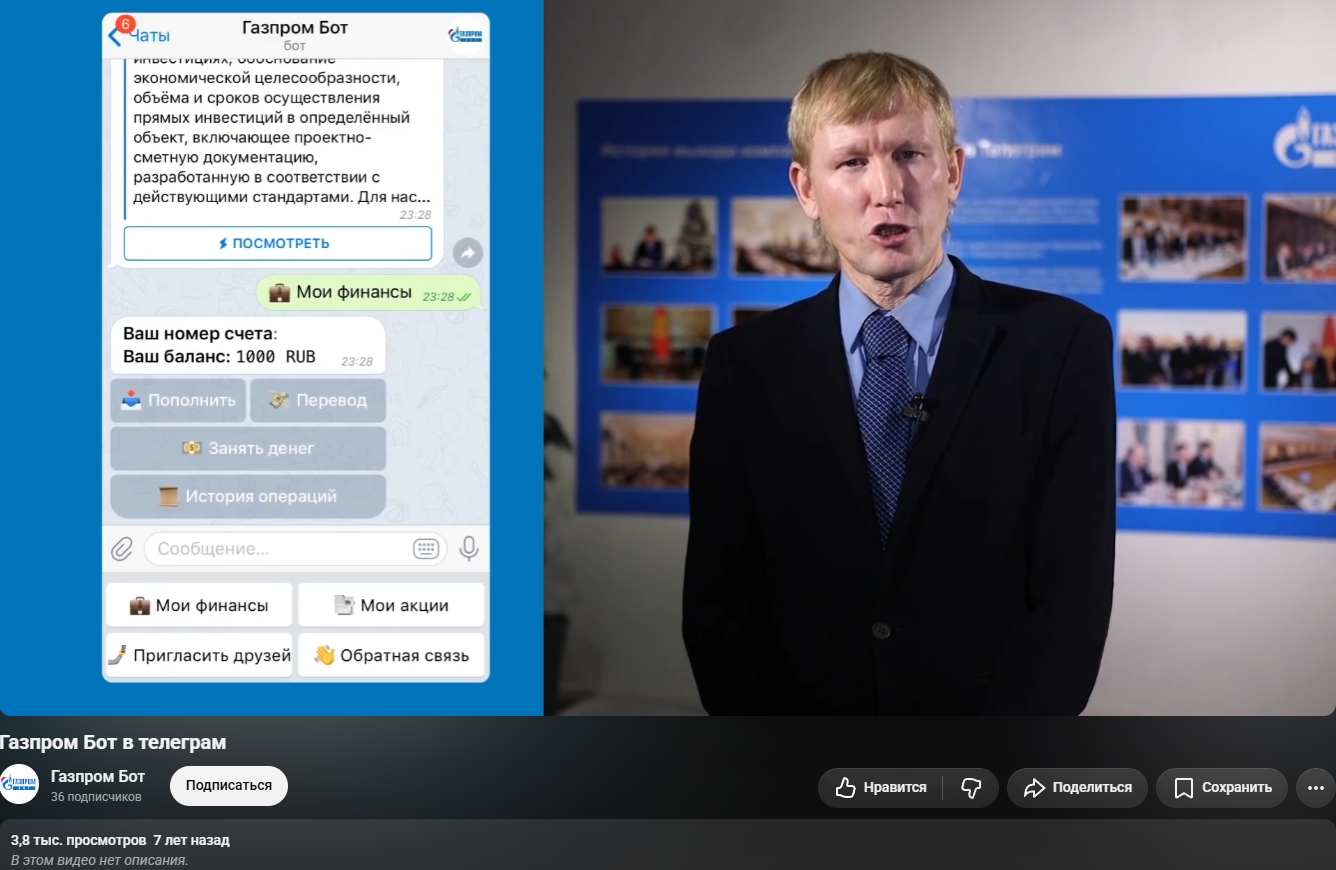Save the video with Сохранить

[1222, 788]
